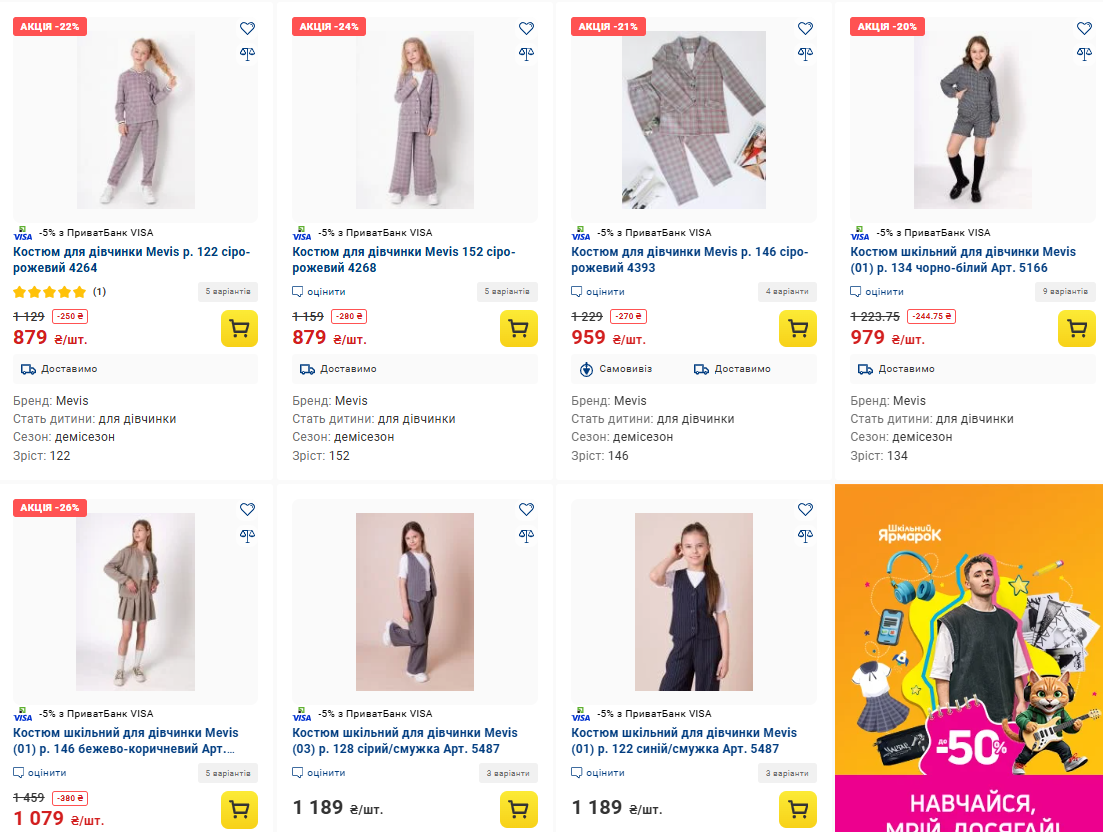Open comment icon for Mevis 152 costume
Screen dimensions: 1103x832
pos(298,292)
